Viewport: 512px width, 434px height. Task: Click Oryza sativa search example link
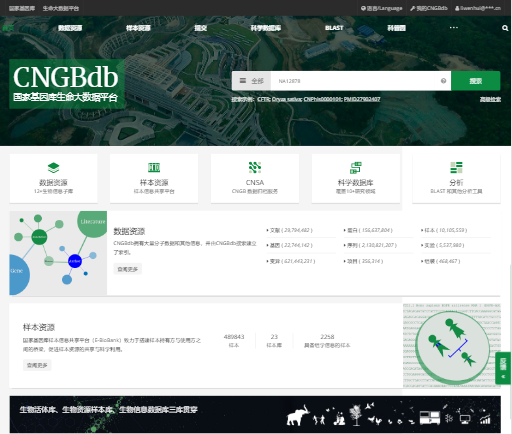(x=287, y=99)
